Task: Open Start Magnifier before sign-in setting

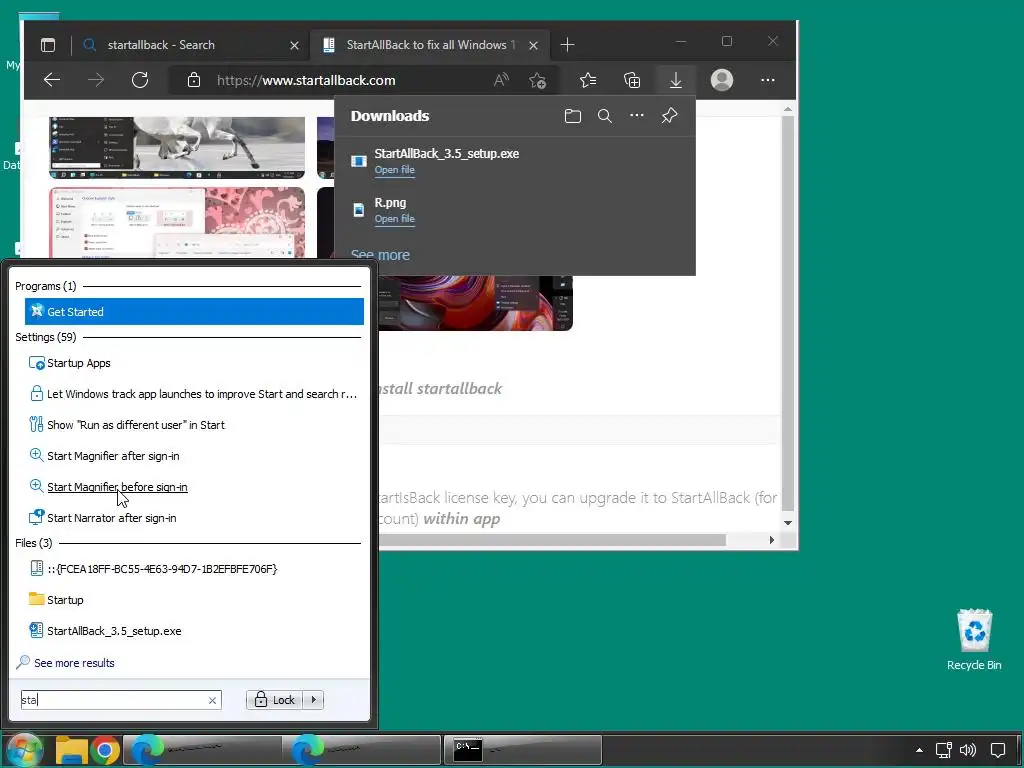Action: click(x=194, y=487)
